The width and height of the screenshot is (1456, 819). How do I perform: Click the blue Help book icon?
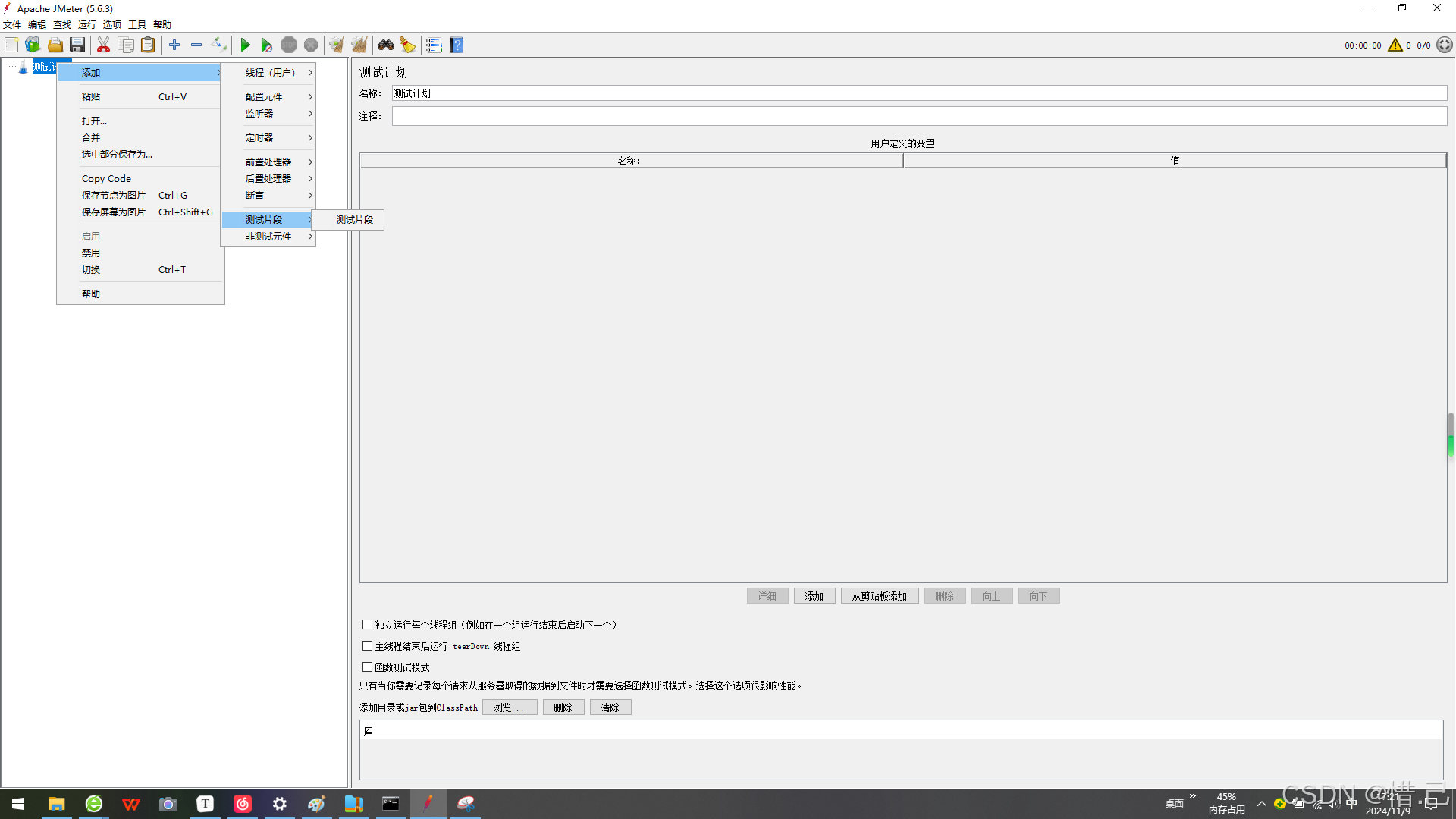(x=457, y=45)
